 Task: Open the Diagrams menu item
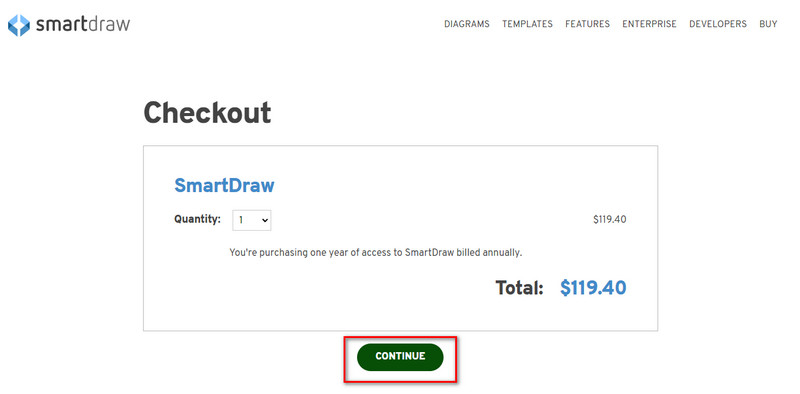pyautogui.click(x=466, y=24)
